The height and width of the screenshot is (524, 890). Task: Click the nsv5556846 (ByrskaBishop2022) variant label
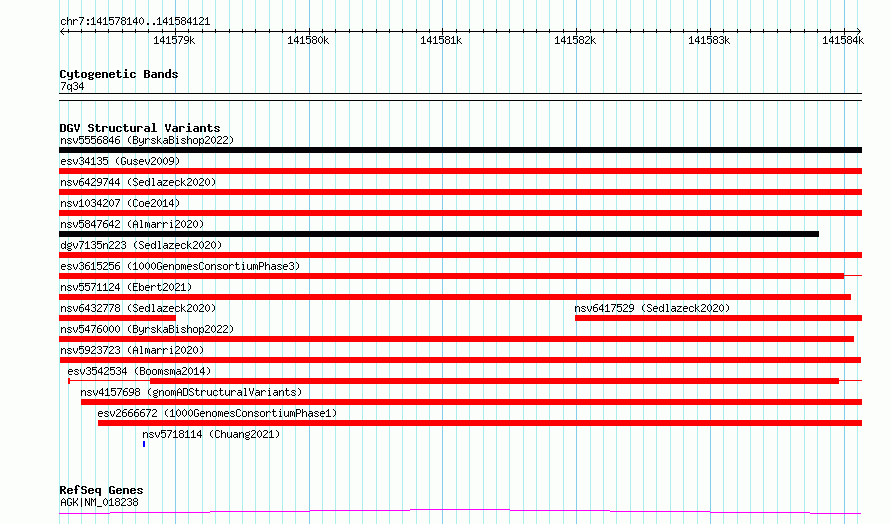(x=147, y=140)
